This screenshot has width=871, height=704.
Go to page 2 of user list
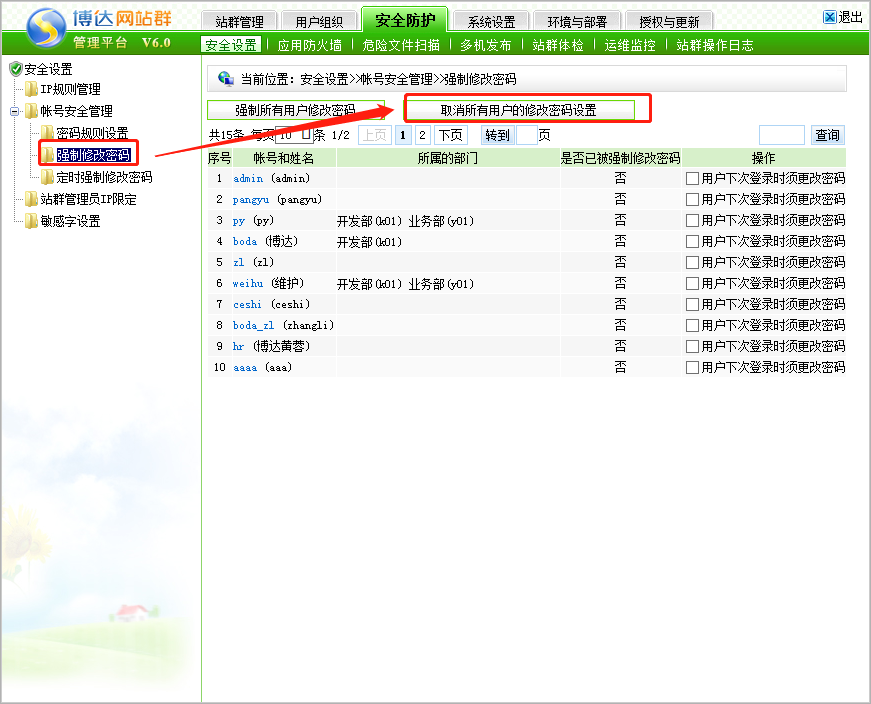(x=422, y=135)
